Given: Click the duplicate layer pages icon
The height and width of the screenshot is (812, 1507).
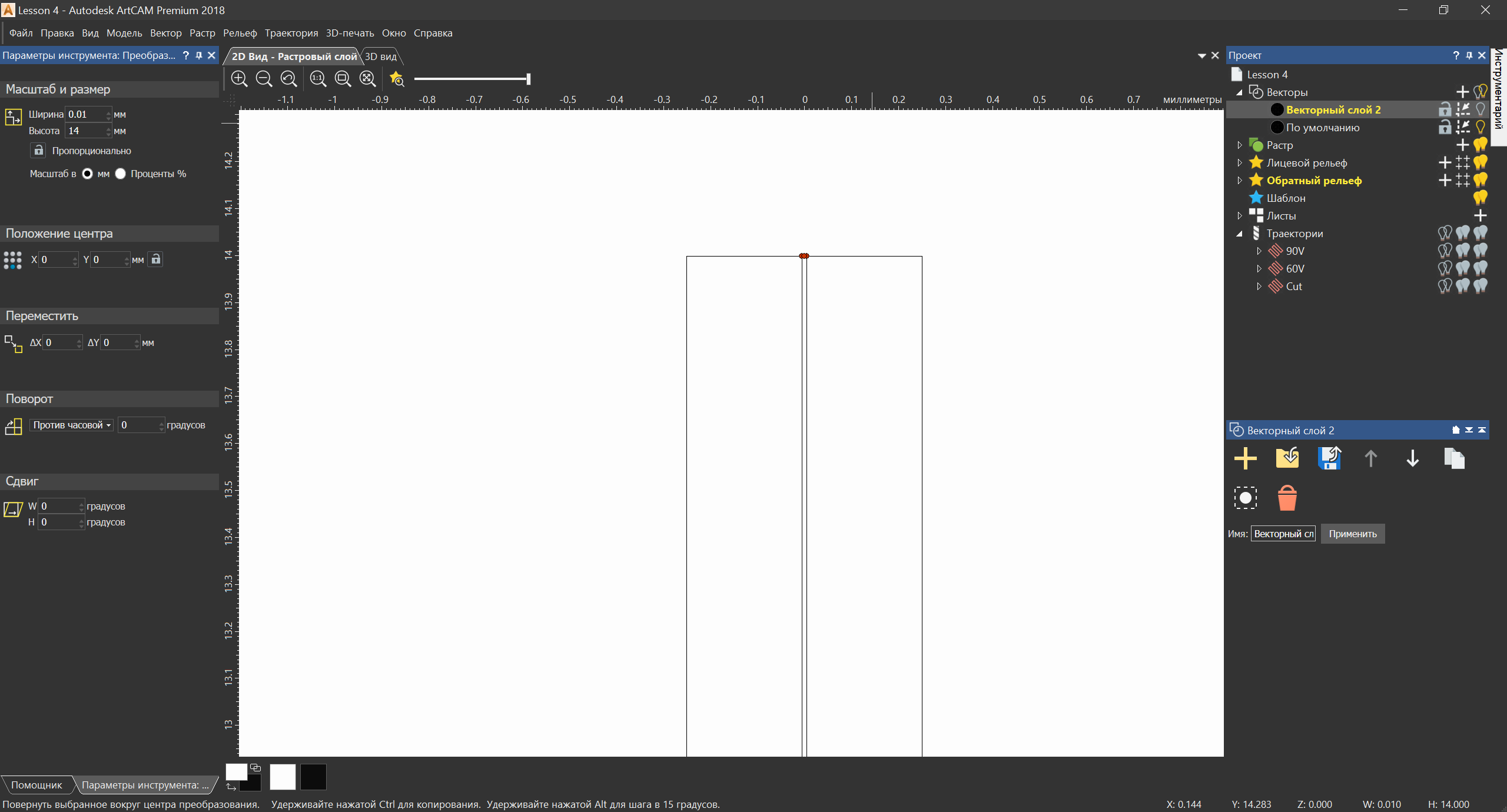Looking at the screenshot, I should (x=1454, y=458).
